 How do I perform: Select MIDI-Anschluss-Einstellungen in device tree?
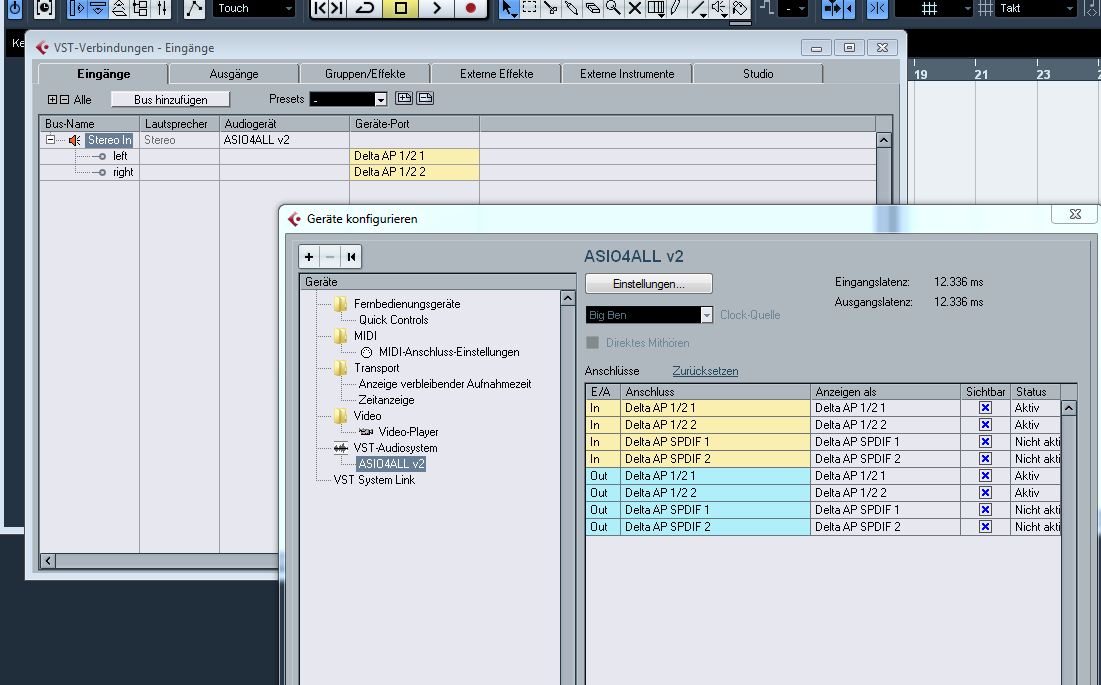448,352
